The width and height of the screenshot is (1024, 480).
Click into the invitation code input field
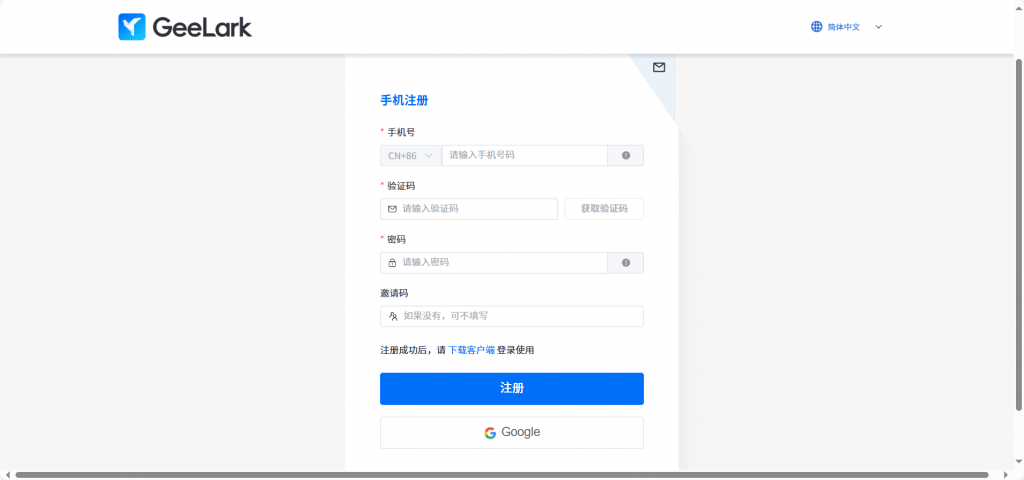[x=520, y=316]
